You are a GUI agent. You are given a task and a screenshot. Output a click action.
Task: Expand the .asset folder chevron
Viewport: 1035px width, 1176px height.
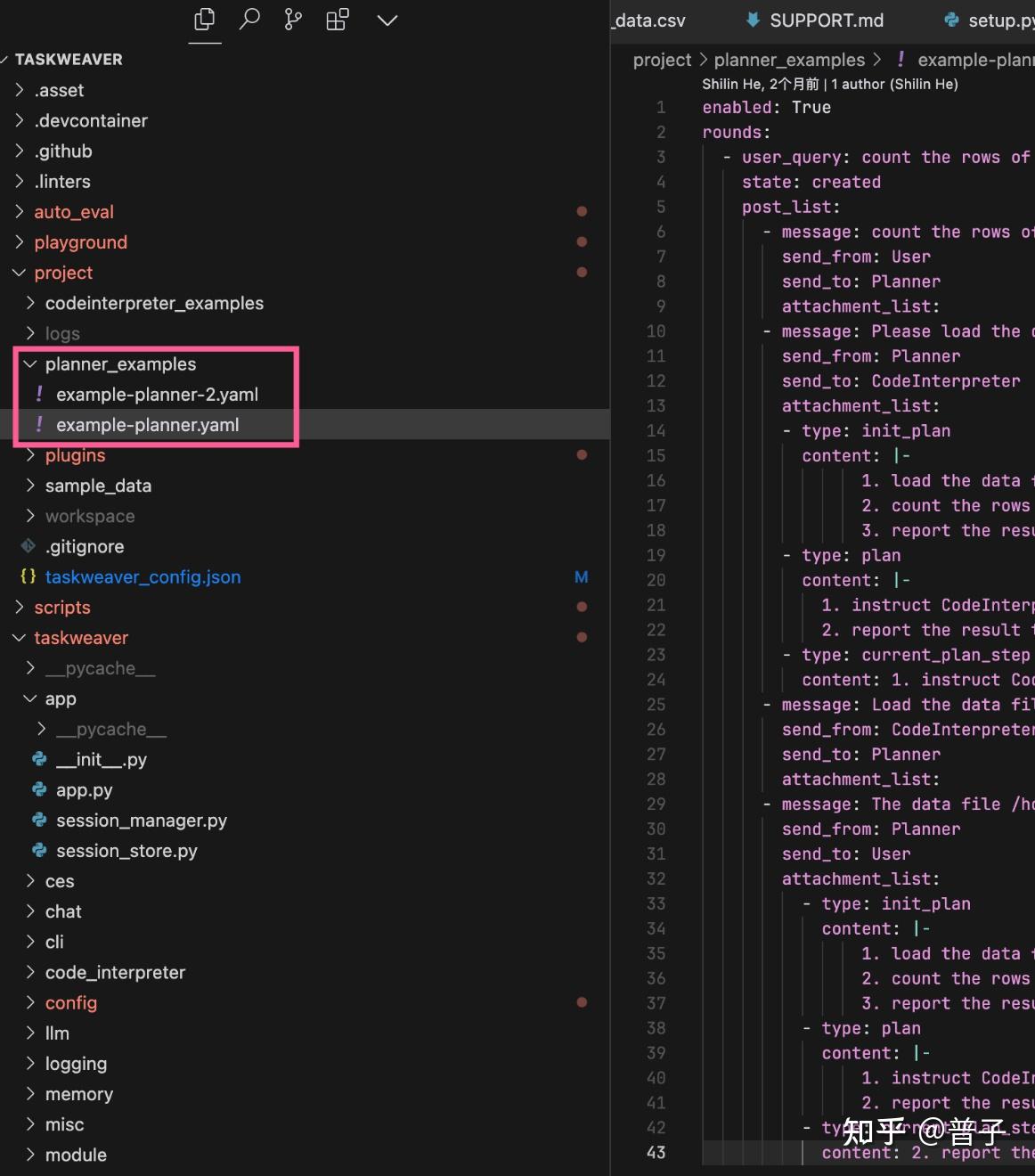(x=20, y=90)
